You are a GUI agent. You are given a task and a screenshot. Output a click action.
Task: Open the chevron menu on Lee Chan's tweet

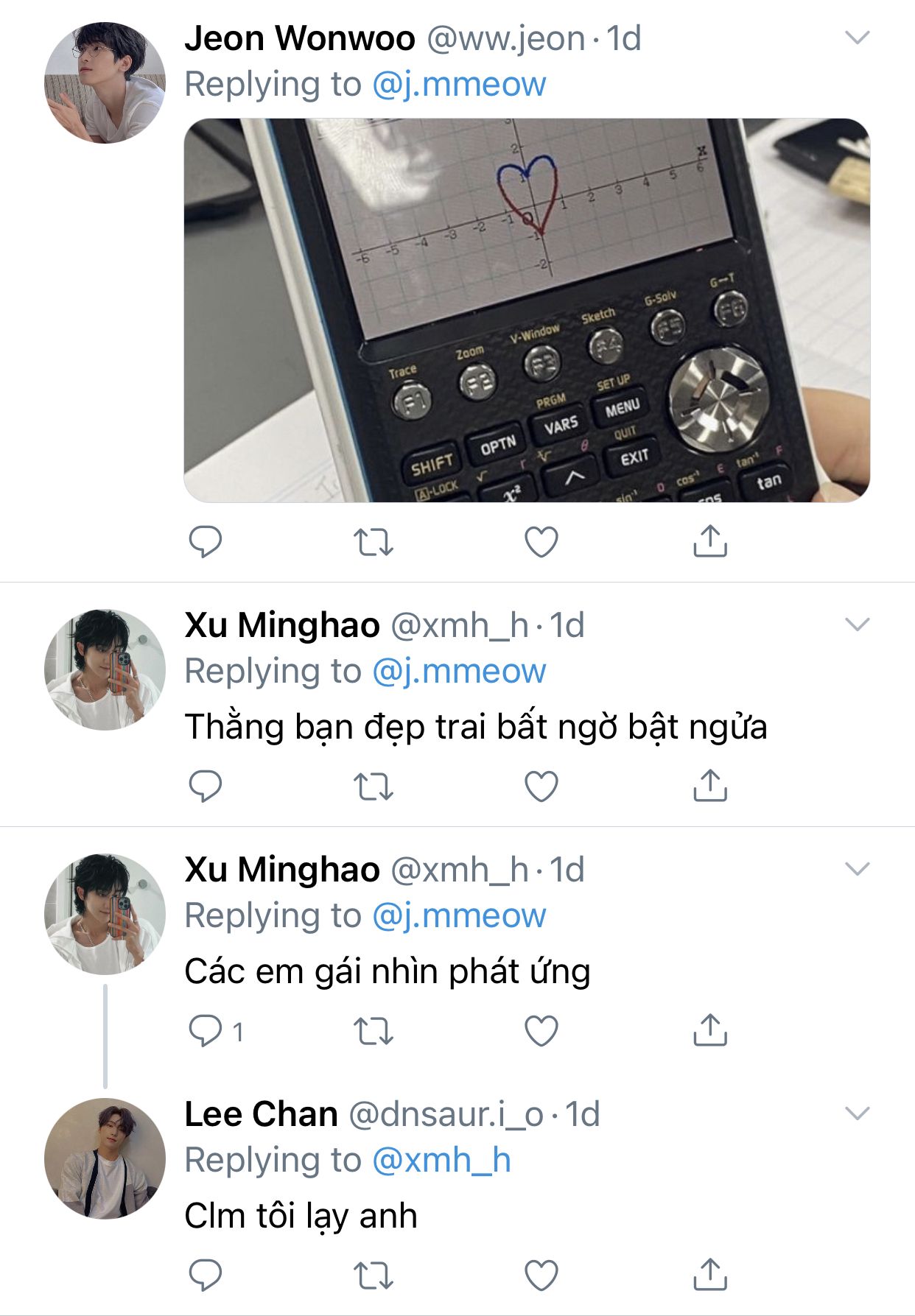coord(858,1113)
